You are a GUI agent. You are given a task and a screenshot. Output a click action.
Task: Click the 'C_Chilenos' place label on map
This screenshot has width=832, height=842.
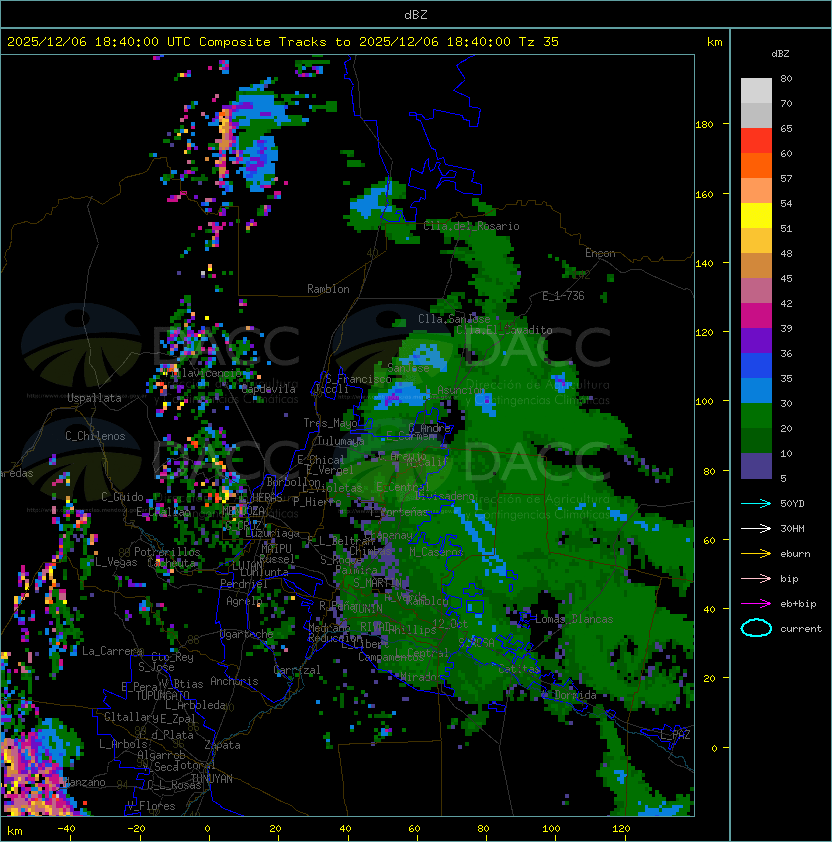95,436
